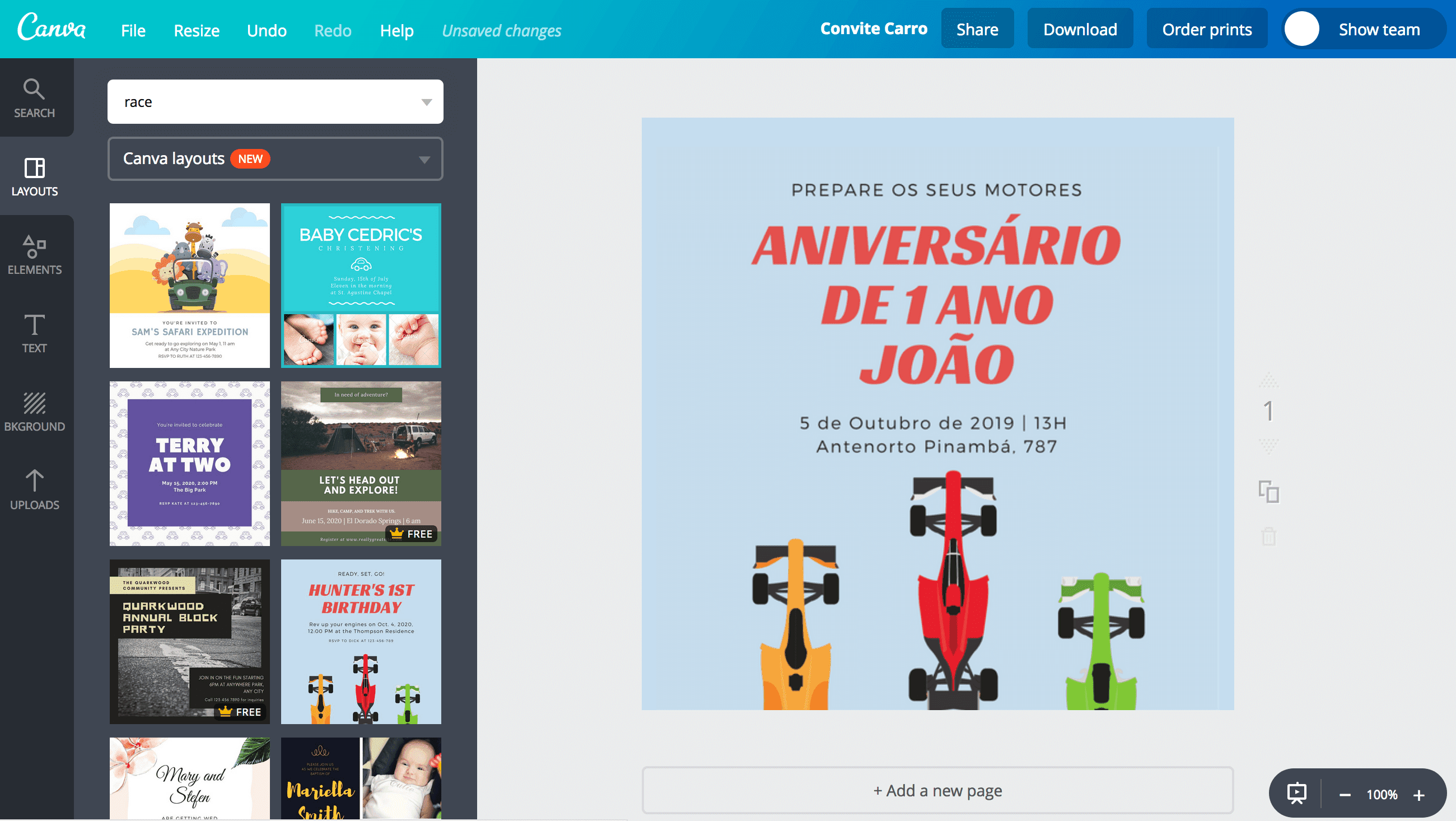Select Terry at Two layout

coord(189,463)
